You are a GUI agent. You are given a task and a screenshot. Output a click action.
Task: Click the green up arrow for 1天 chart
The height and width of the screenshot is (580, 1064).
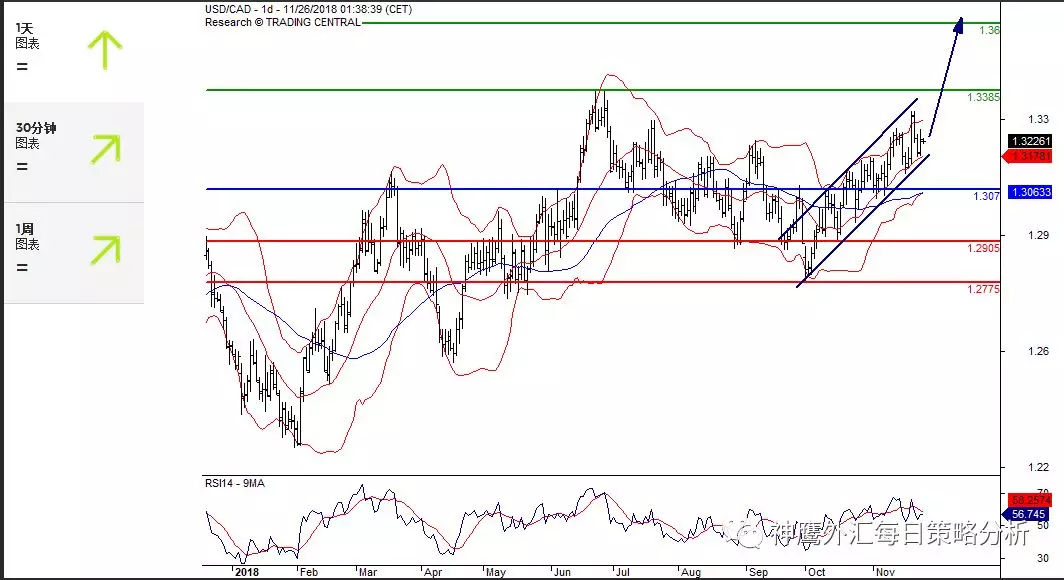pyautogui.click(x=103, y=50)
